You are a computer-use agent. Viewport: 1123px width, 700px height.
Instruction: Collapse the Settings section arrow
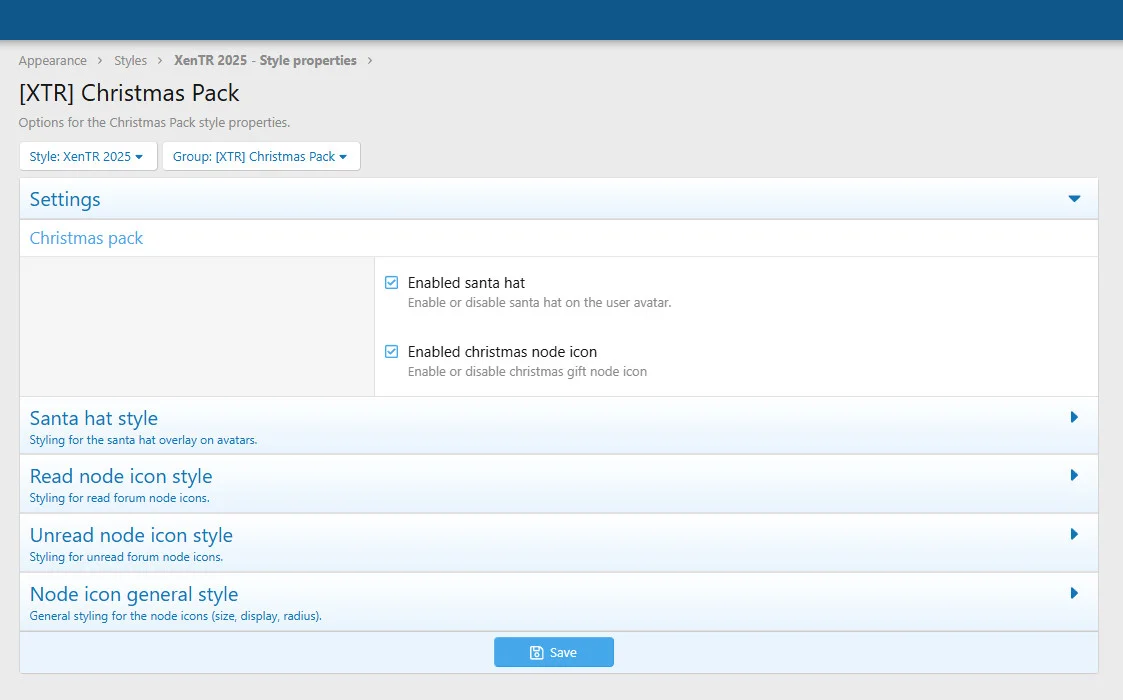point(1074,199)
